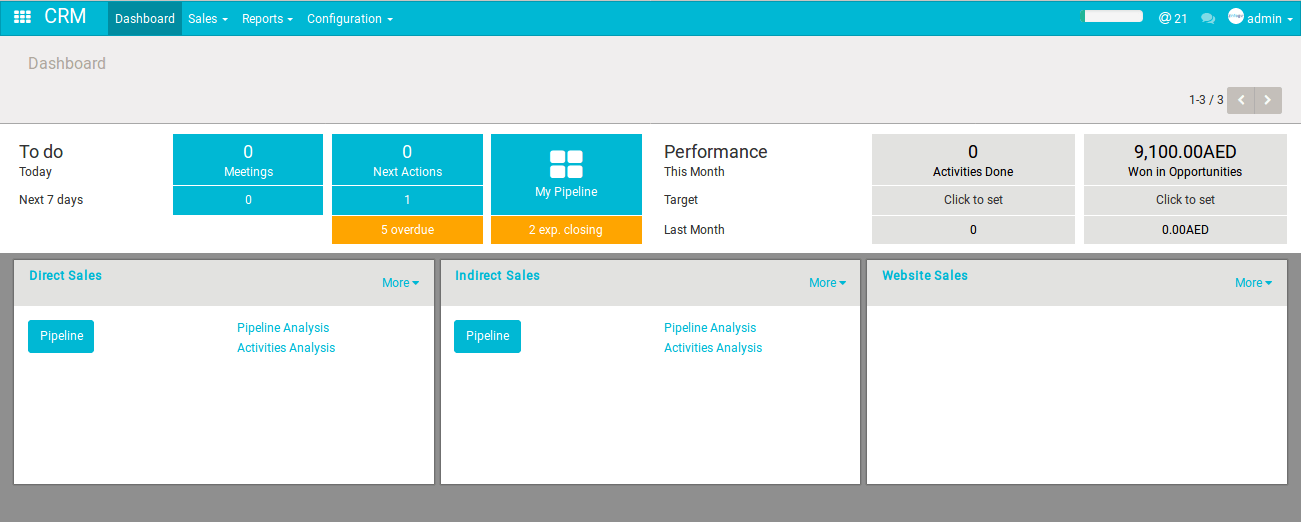This screenshot has width=1301, height=522.
Task: Open Activities Analysis under Direct Sales
Action: (286, 348)
